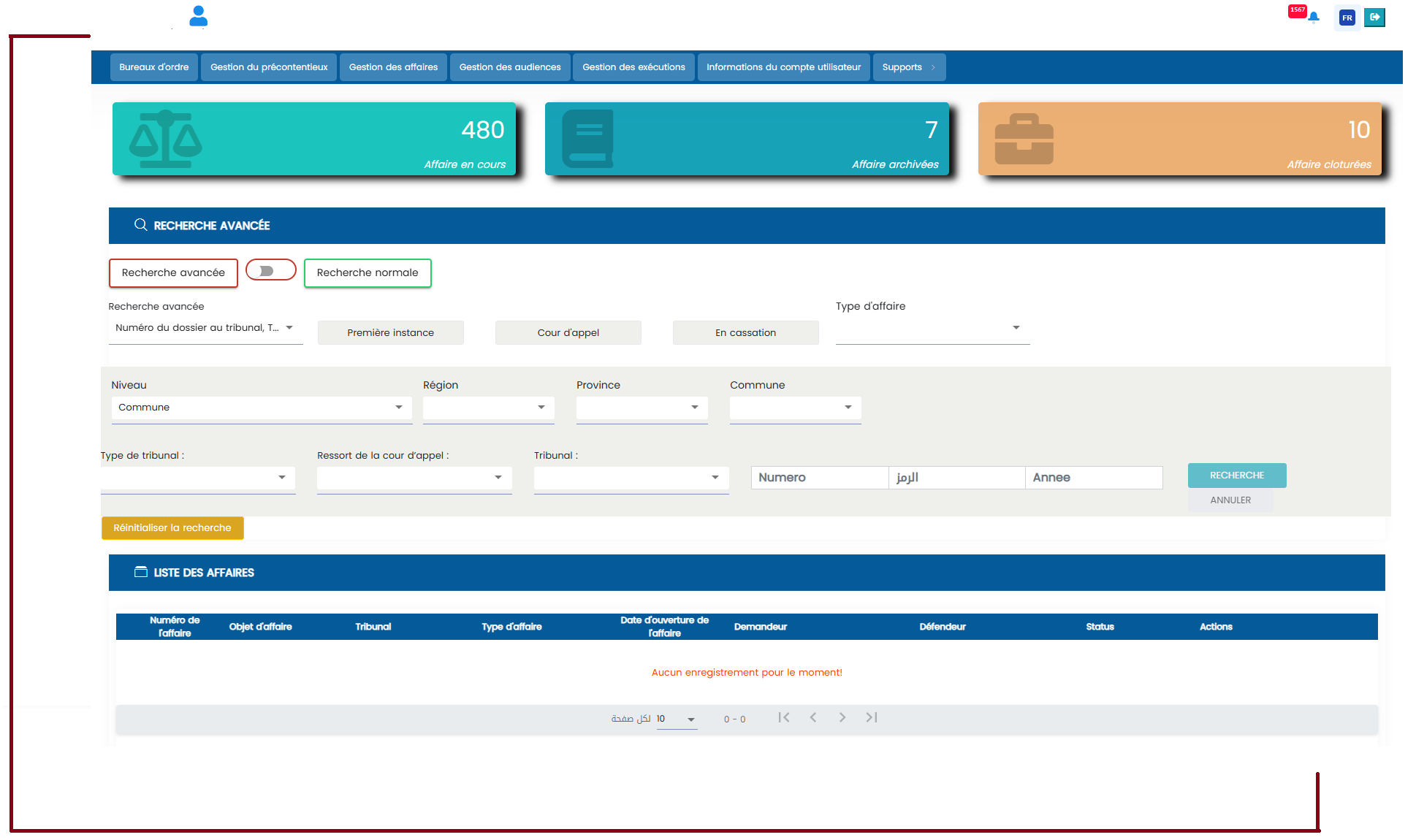Open the Région dropdown
Screen dimensions: 1416x840
tap(489, 408)
